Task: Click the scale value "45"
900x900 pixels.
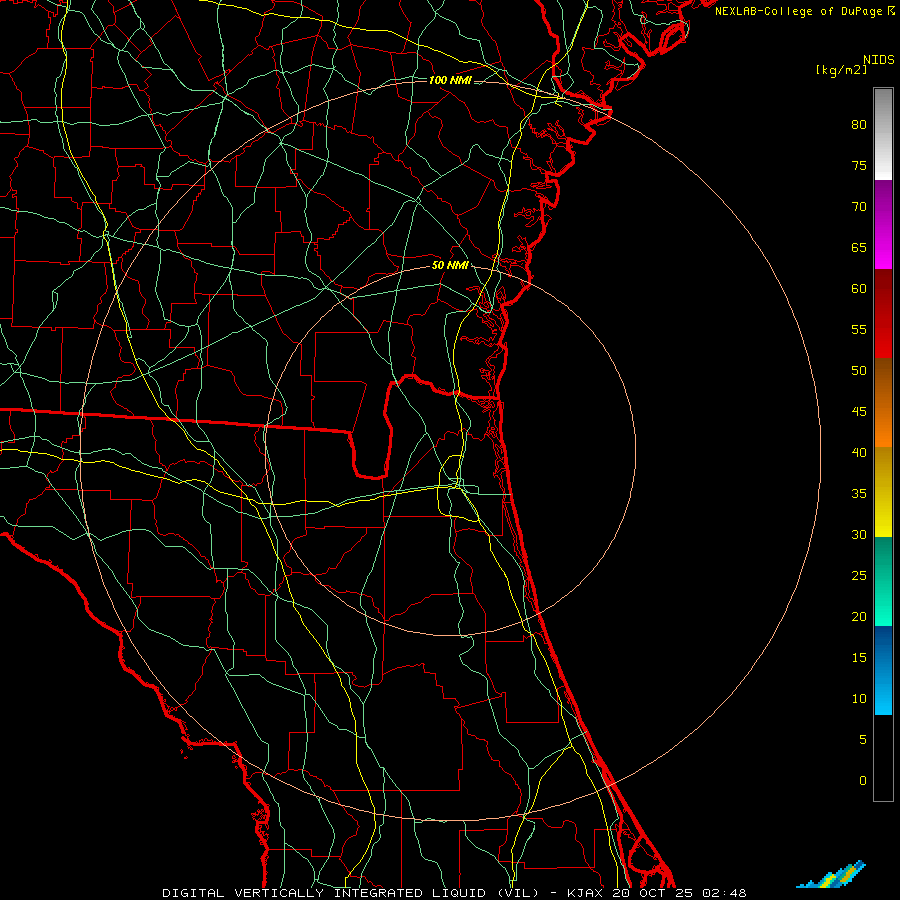Action: click(859, 412)
